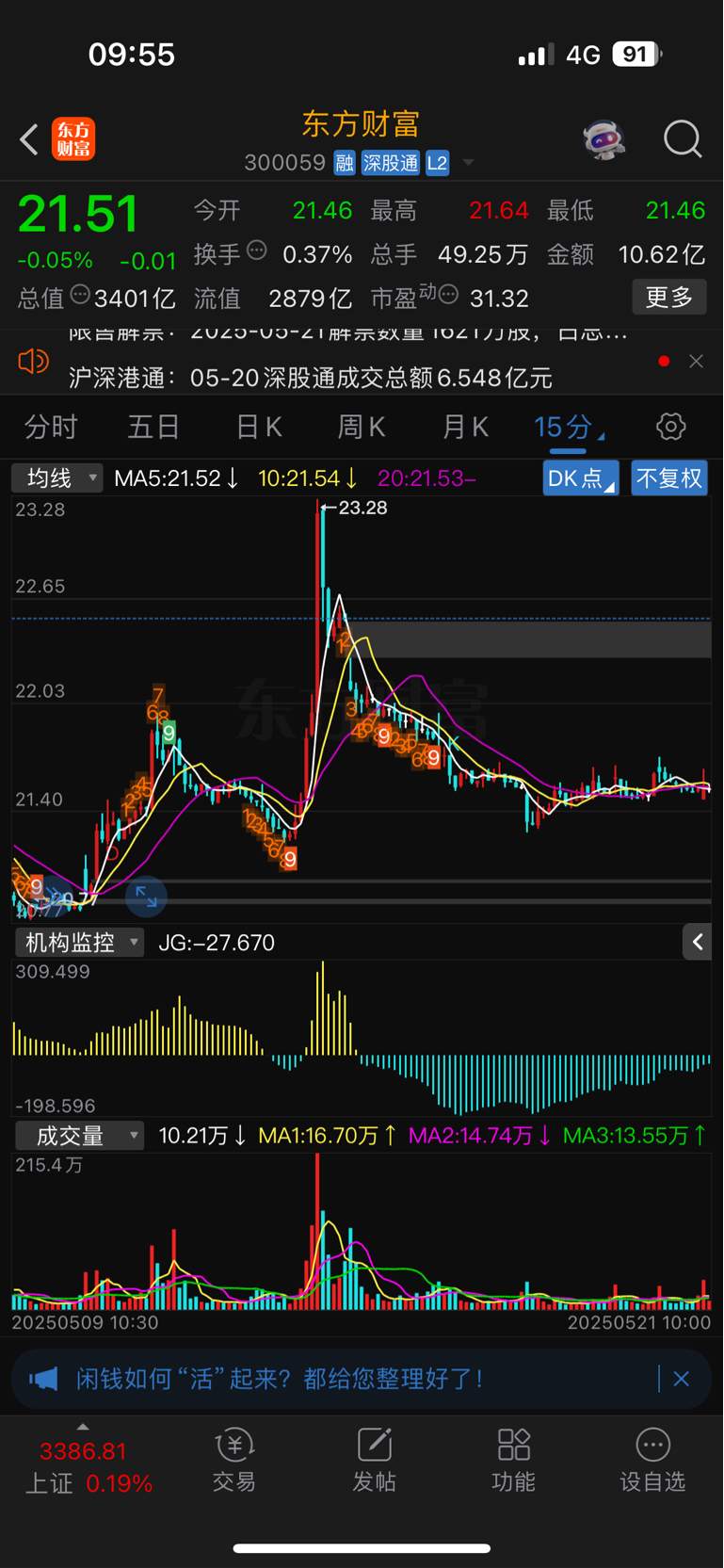This screenshot has width=724, height=1568.
Task: Tap the MA1:16.70万 volume average label
Action: [x=328, y=1136]
